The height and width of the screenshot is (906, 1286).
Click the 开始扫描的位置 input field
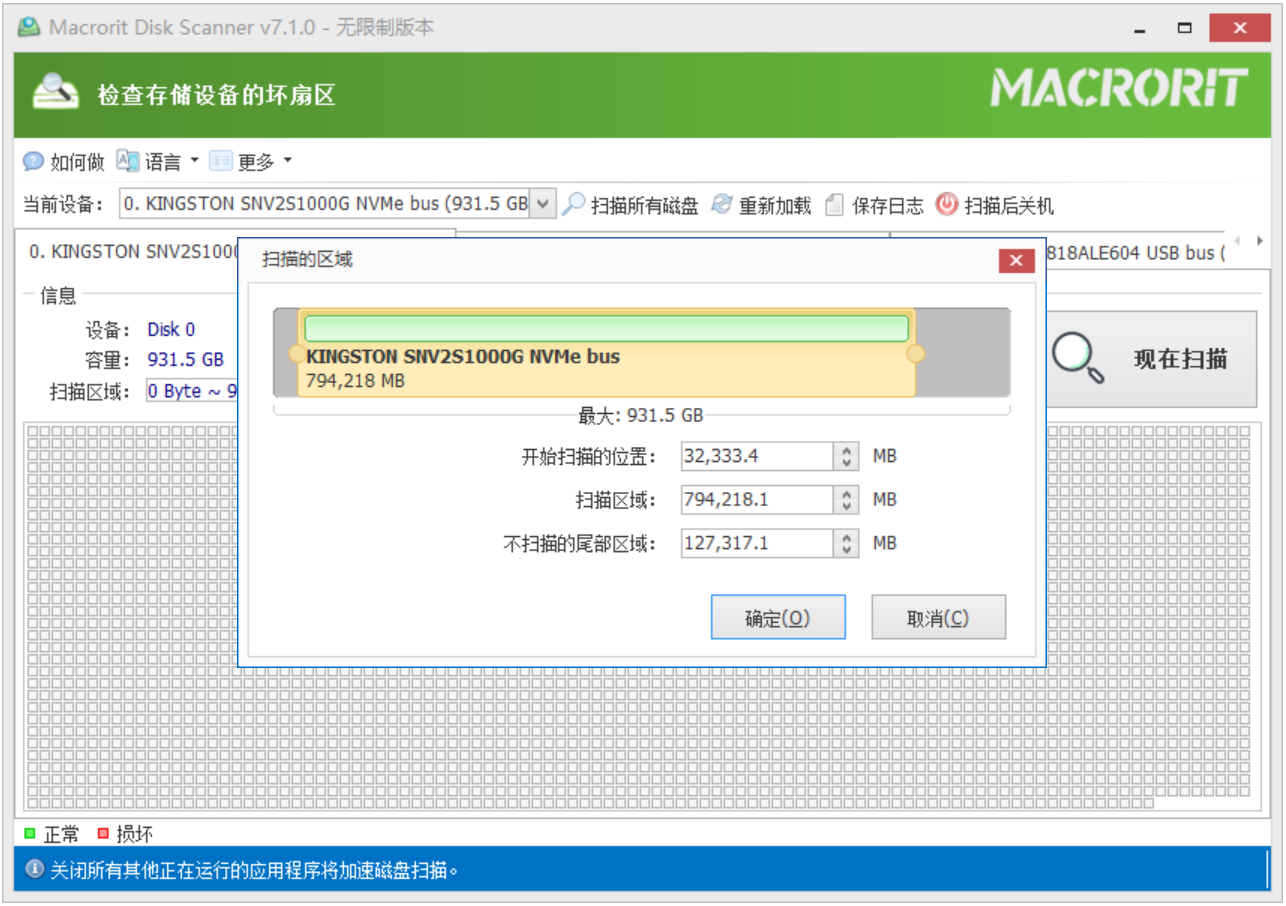[x=757, y=456]
